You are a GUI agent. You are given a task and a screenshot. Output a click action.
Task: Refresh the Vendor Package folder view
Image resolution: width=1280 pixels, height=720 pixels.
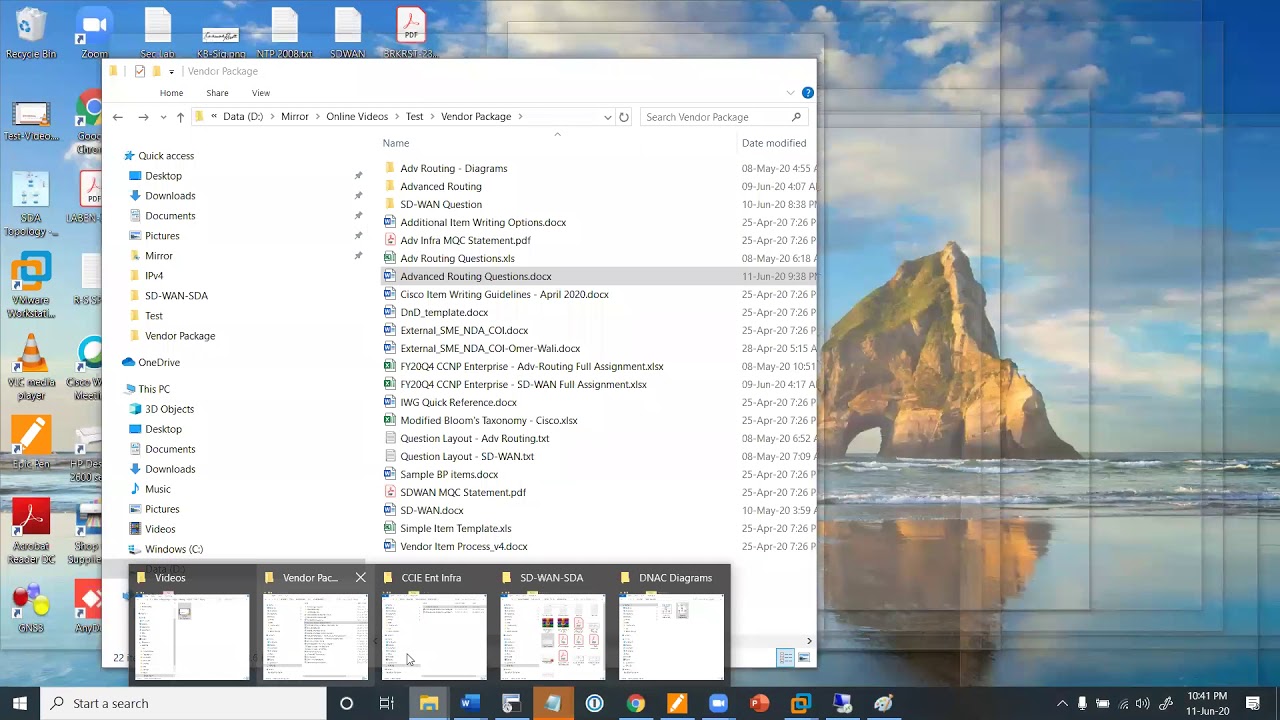(624, 117)
